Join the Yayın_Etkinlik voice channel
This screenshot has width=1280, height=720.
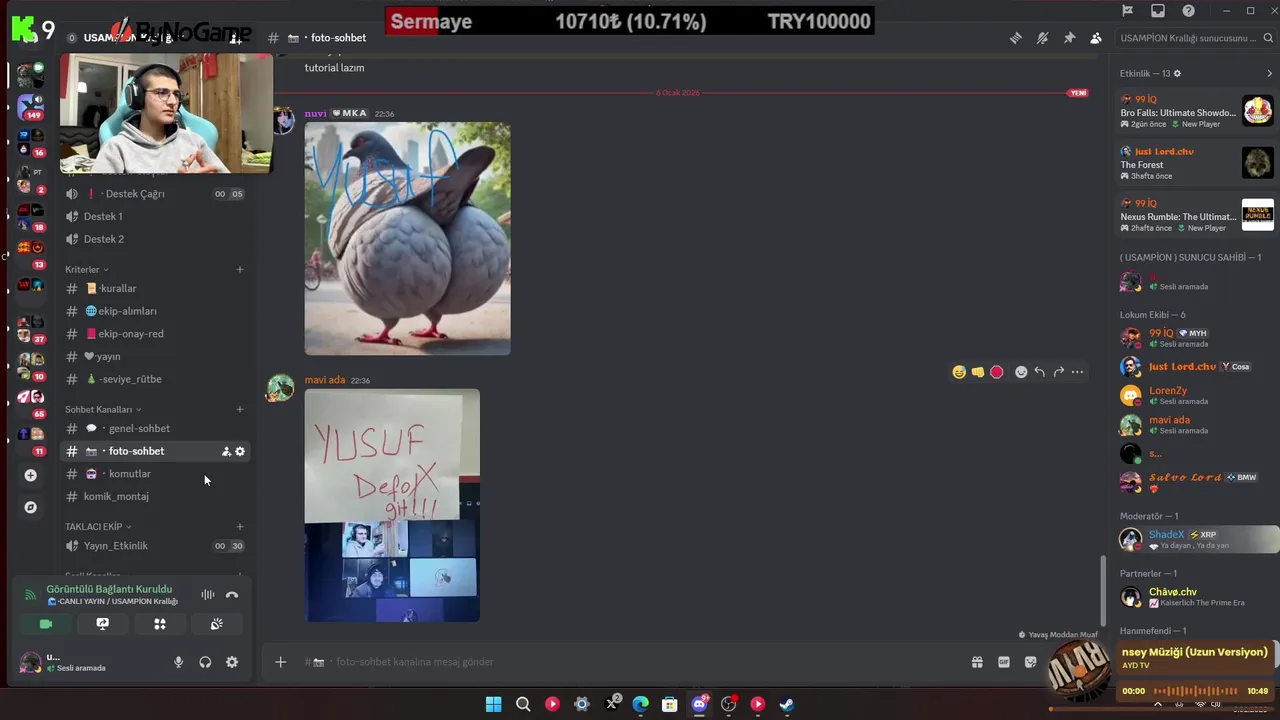(x=154, y=546)
